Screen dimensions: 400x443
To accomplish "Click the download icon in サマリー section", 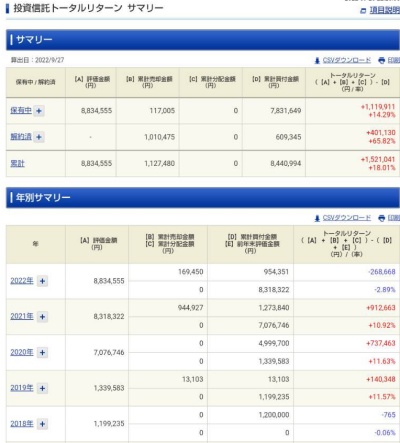I will pyautogui.click(x=317, y=60).
